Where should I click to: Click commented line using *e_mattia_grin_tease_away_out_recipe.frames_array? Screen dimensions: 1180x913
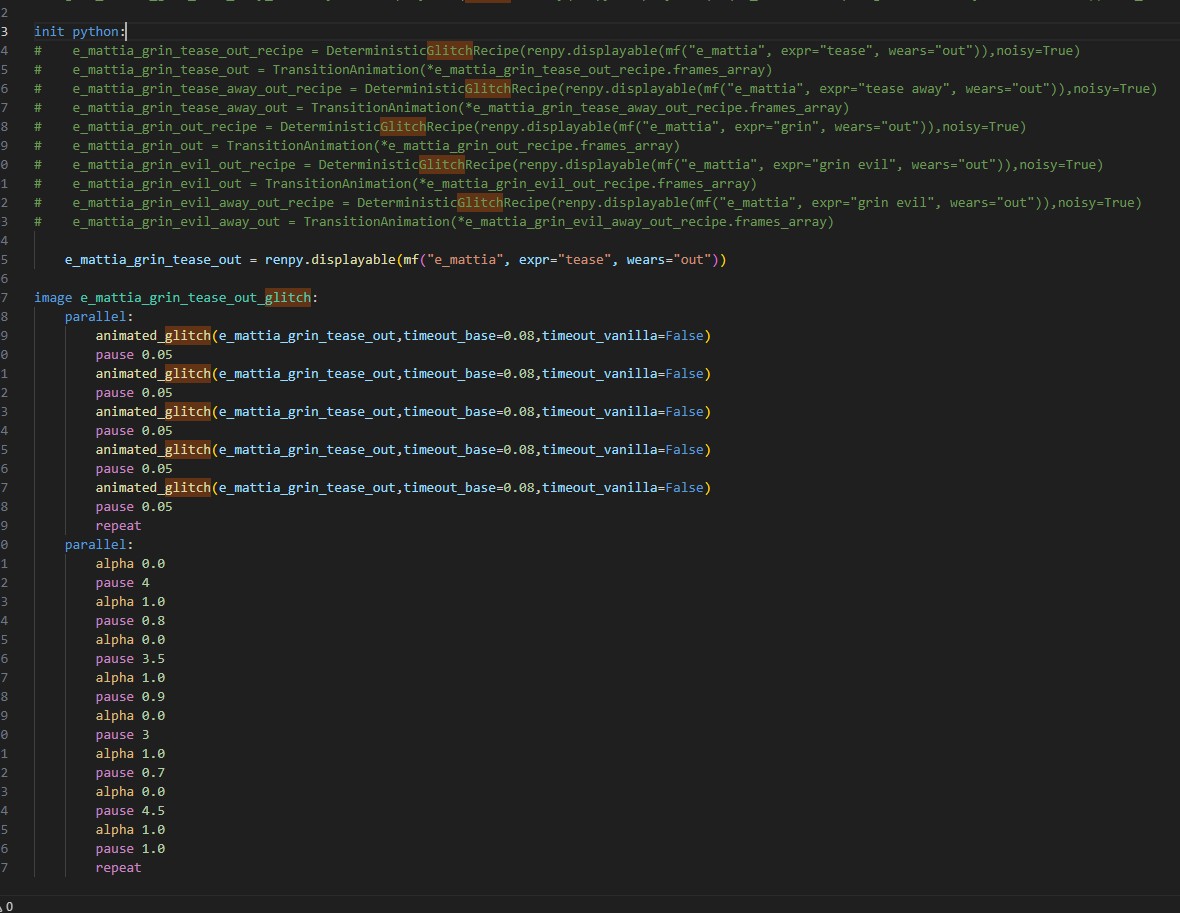(441, 108)
